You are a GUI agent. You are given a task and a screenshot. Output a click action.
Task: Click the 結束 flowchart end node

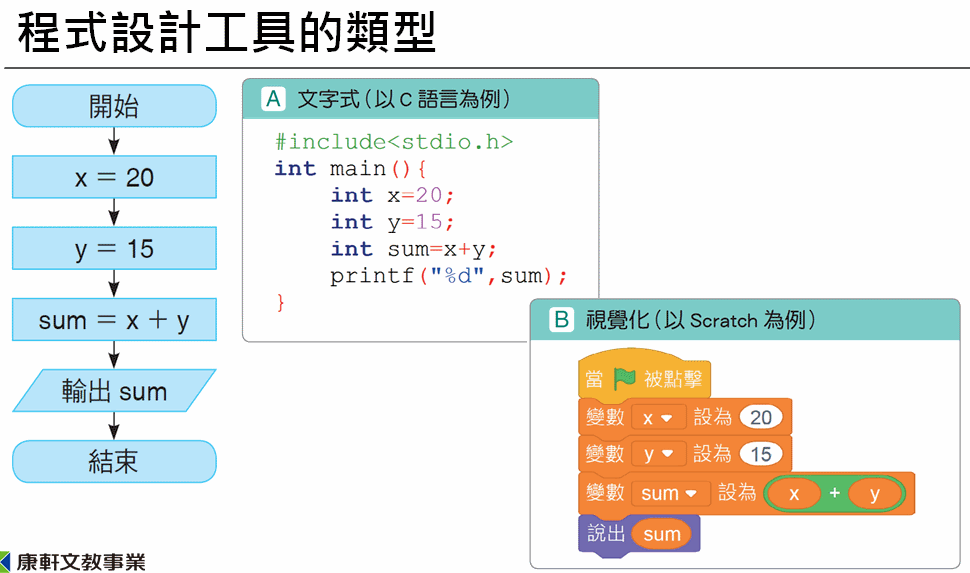click(x=114, y=462)
